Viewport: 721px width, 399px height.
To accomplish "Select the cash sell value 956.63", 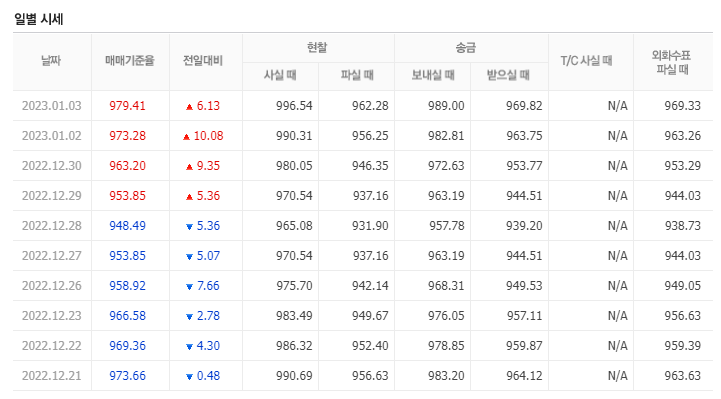I will pyautogui.click(x=370, y=376).
